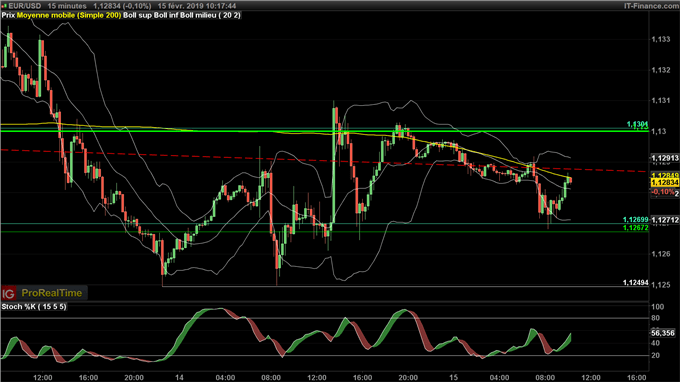The height and width of the screenshot is (382, 680).
Task: Click the 1,12699 support level label
Action: click(x=635, y=220)
